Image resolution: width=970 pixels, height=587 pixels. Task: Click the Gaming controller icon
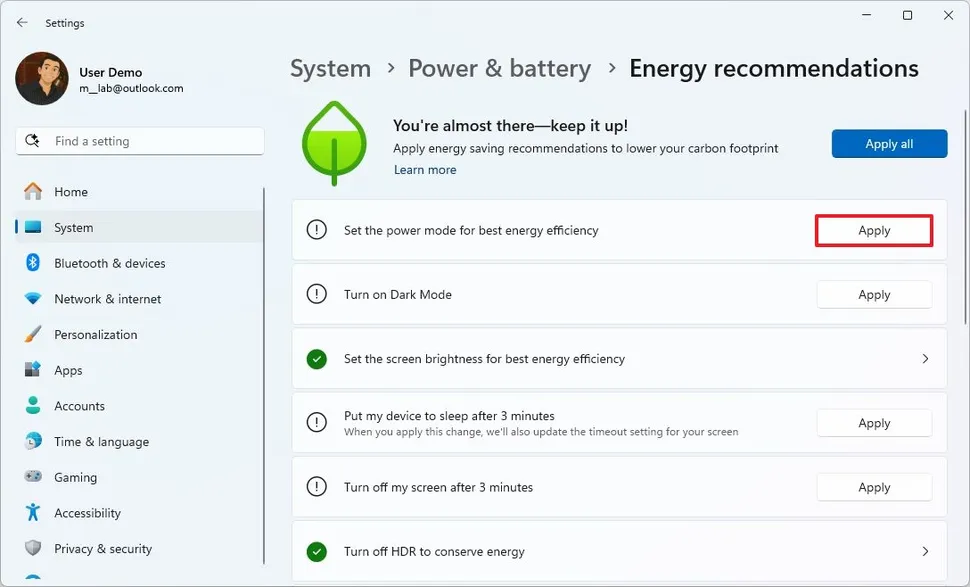31,477
